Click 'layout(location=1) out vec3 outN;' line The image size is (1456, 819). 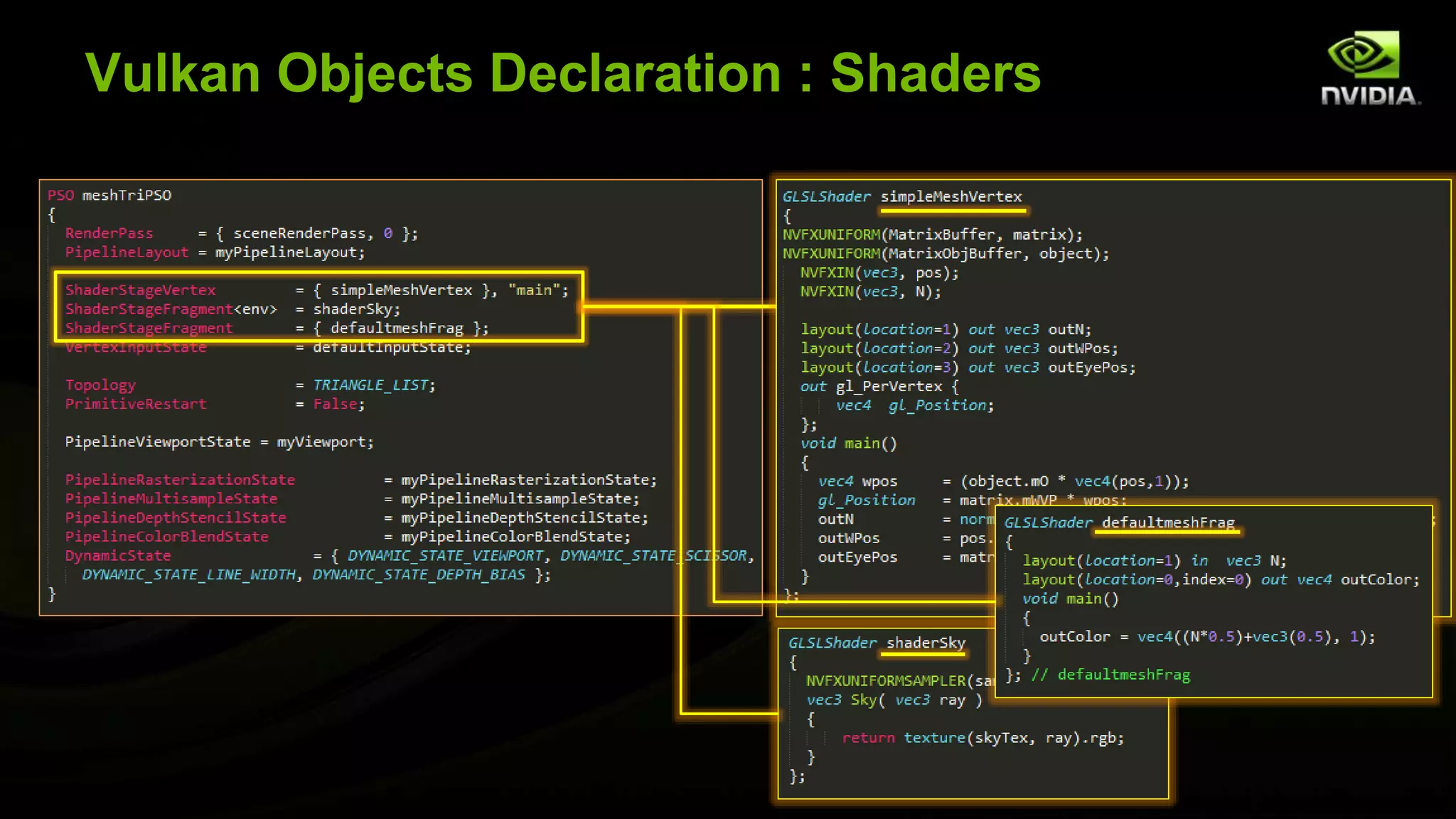coord(946,330)
